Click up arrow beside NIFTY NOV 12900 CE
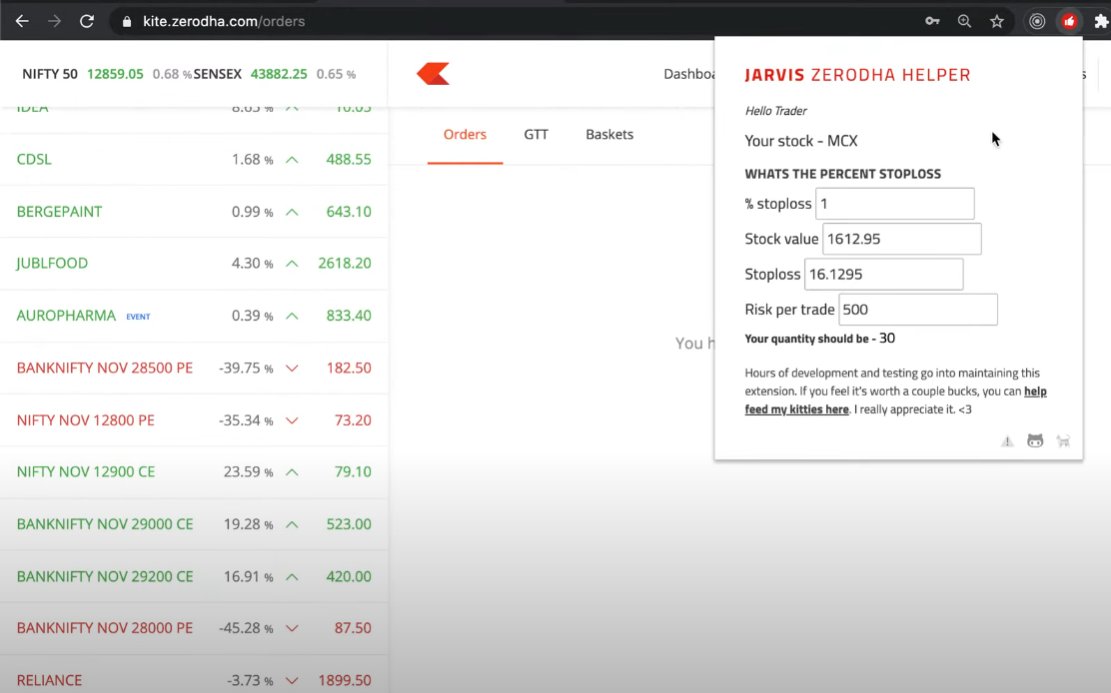This screenshot has height=693, width=1111. tap(292, 472)
